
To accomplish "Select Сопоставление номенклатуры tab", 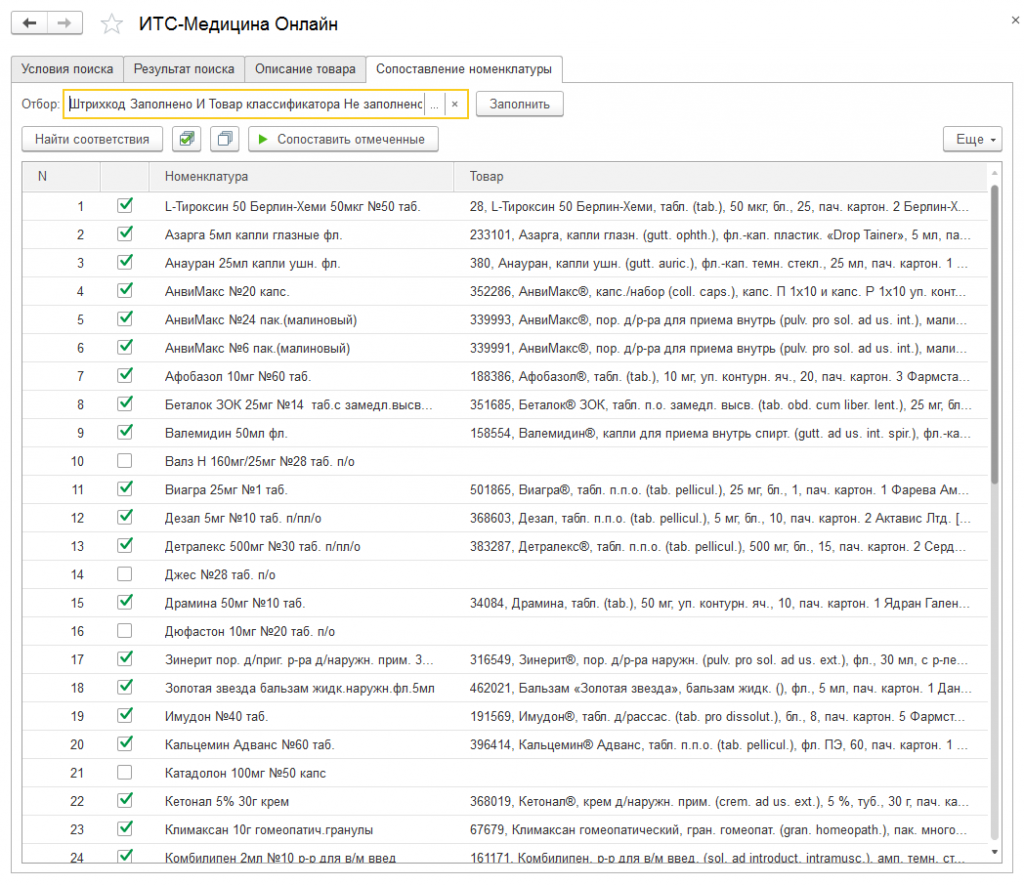I will coord(464,69).
